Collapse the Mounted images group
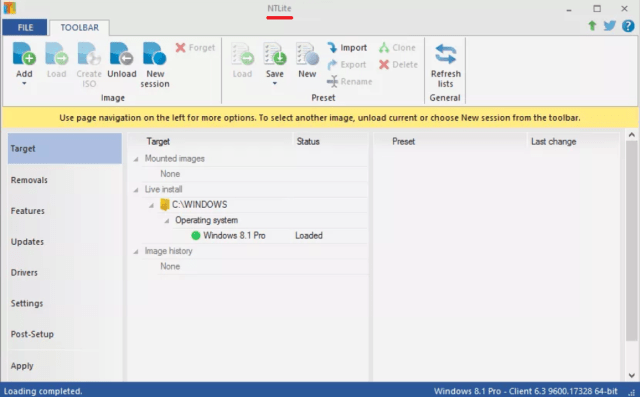 pos(136,159)
